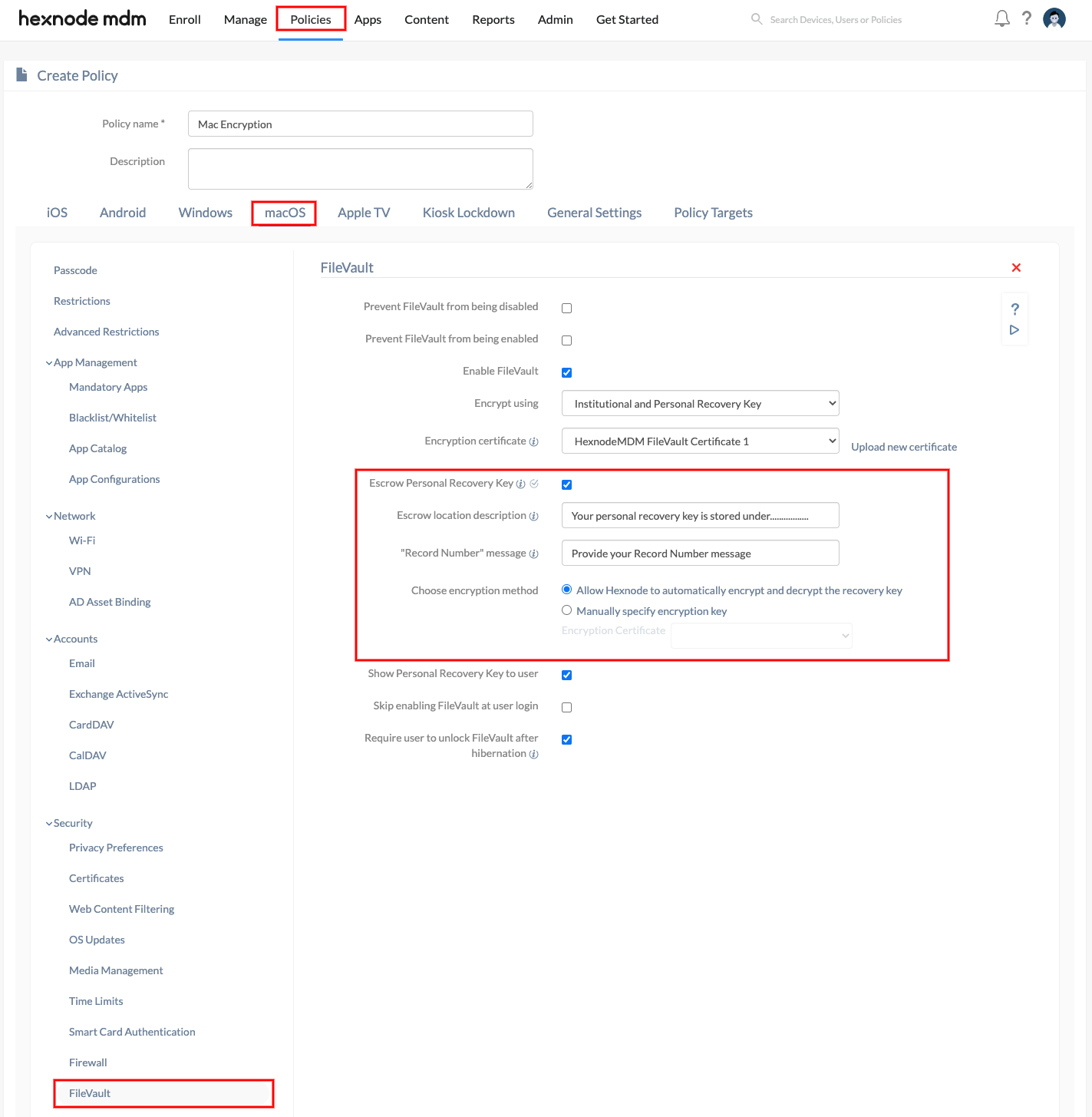The height and width of the screenshot is (1117, 1092).
Task: Click info icon beside Escrow Personal Recovery Key
Action: [x=521, y=484]
